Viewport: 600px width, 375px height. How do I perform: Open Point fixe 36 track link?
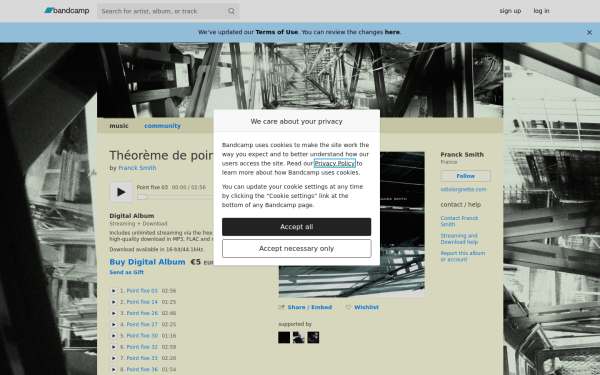(142, 369)
